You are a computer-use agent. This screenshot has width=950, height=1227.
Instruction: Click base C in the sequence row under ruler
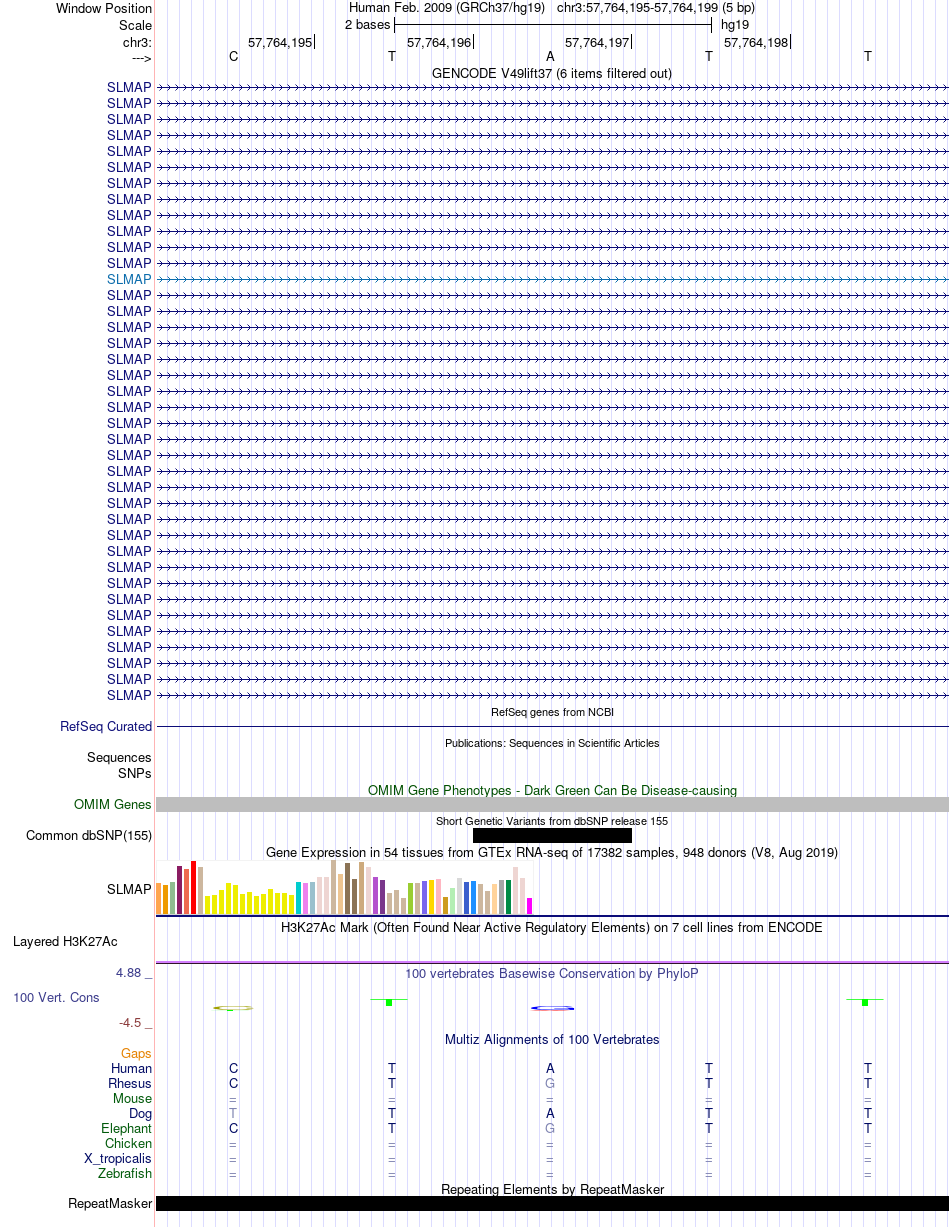coord(234,56)
